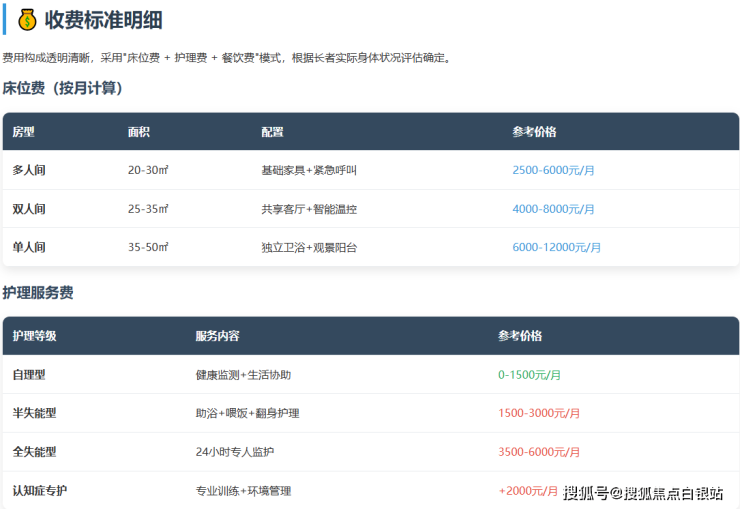Click the green 0-1500元/月 price
Screen dimensions: 740x509
pyautogui.click(x=530, y=375)
